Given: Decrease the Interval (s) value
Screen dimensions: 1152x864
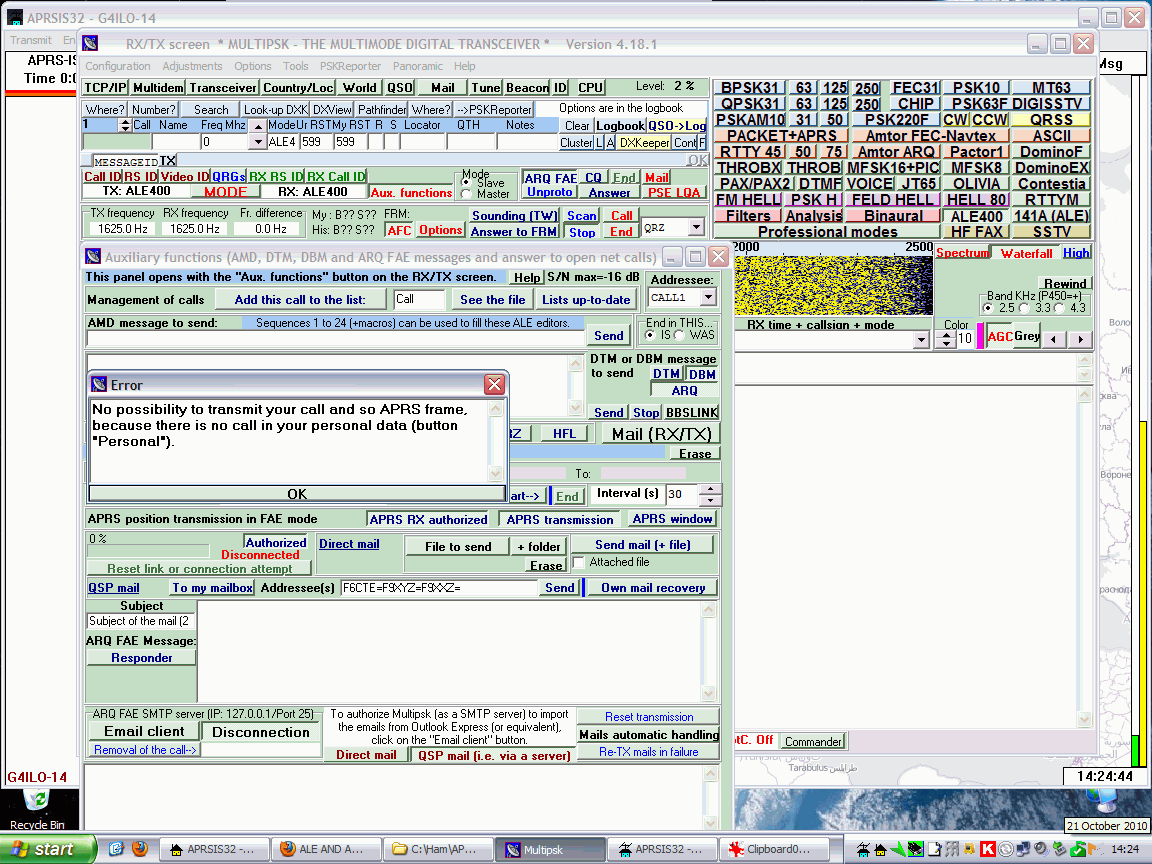Looking at the screenshot, I should [x=710, y=500].
